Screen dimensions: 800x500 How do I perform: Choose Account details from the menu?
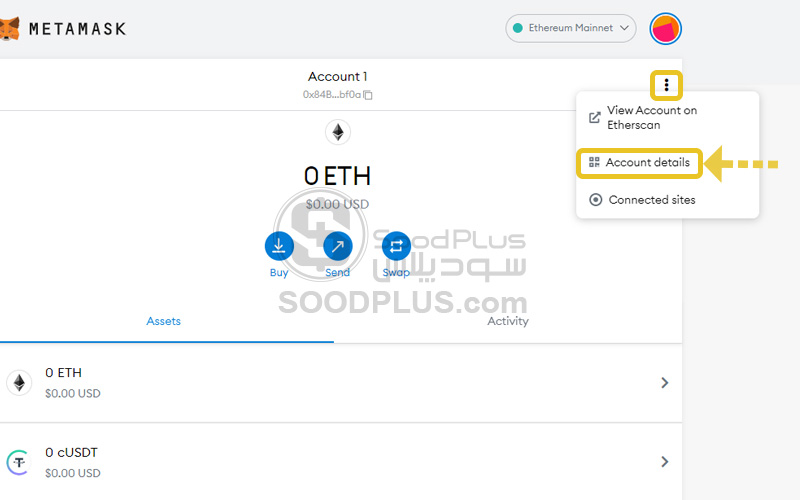tap(640, 163)
